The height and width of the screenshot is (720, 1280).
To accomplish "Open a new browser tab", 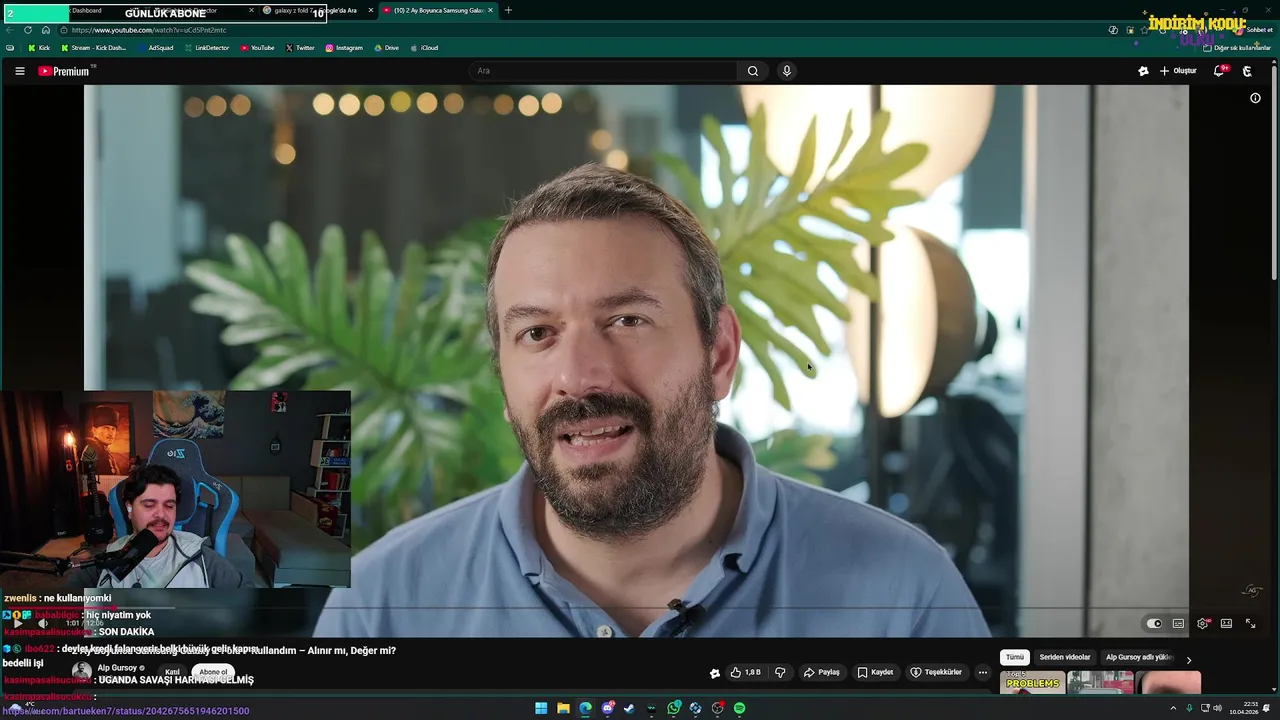I will click(x=508, y=10).
